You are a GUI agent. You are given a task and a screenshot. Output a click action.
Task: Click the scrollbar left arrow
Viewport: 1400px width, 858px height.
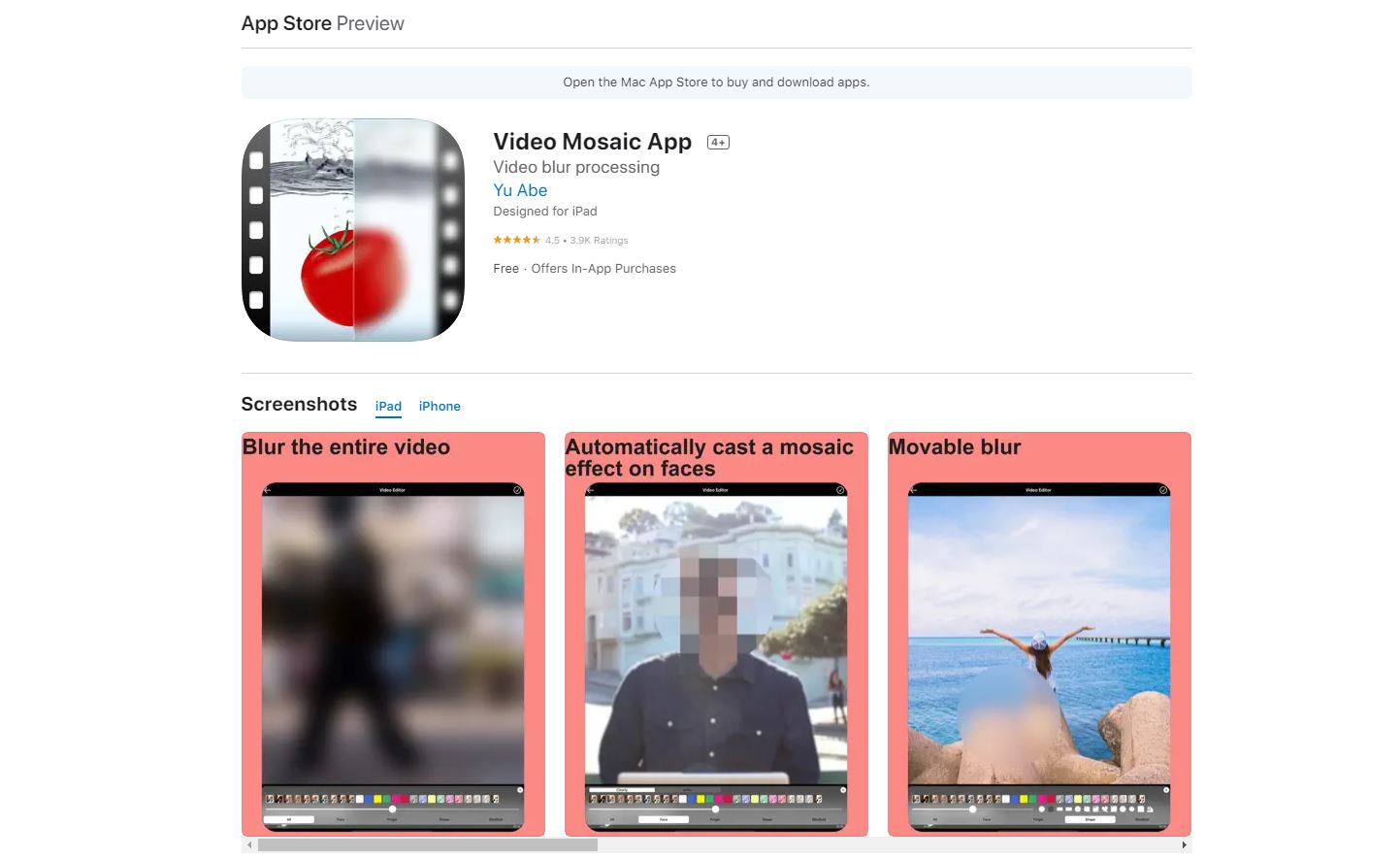coord(249,845)
